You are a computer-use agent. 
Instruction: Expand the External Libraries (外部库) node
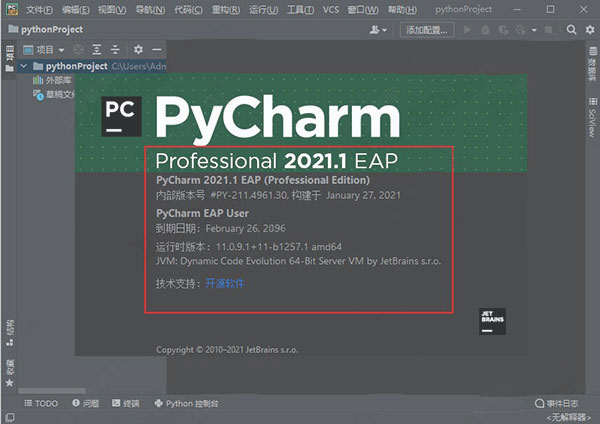pyautogui.click(x=26, y=80)
